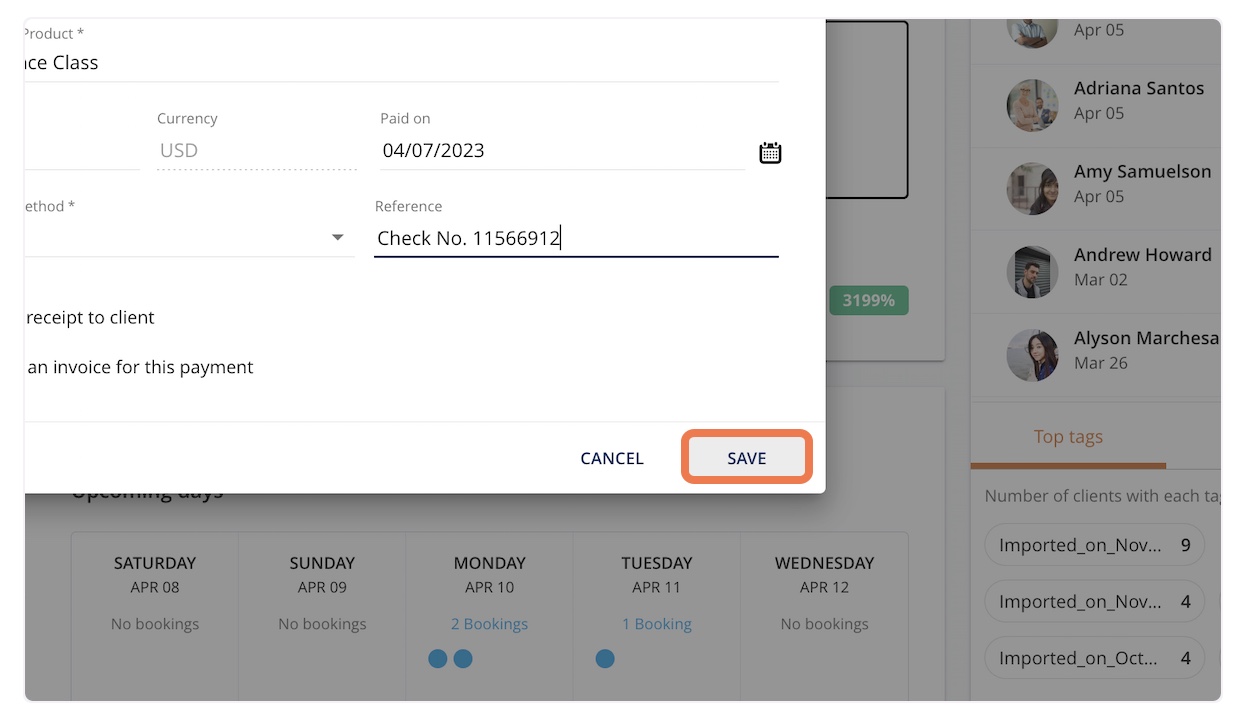Screen dimensions: 1244x716
Task: Cancel the payment dialog
Action: pyautogui.click(x=612, y=458)
